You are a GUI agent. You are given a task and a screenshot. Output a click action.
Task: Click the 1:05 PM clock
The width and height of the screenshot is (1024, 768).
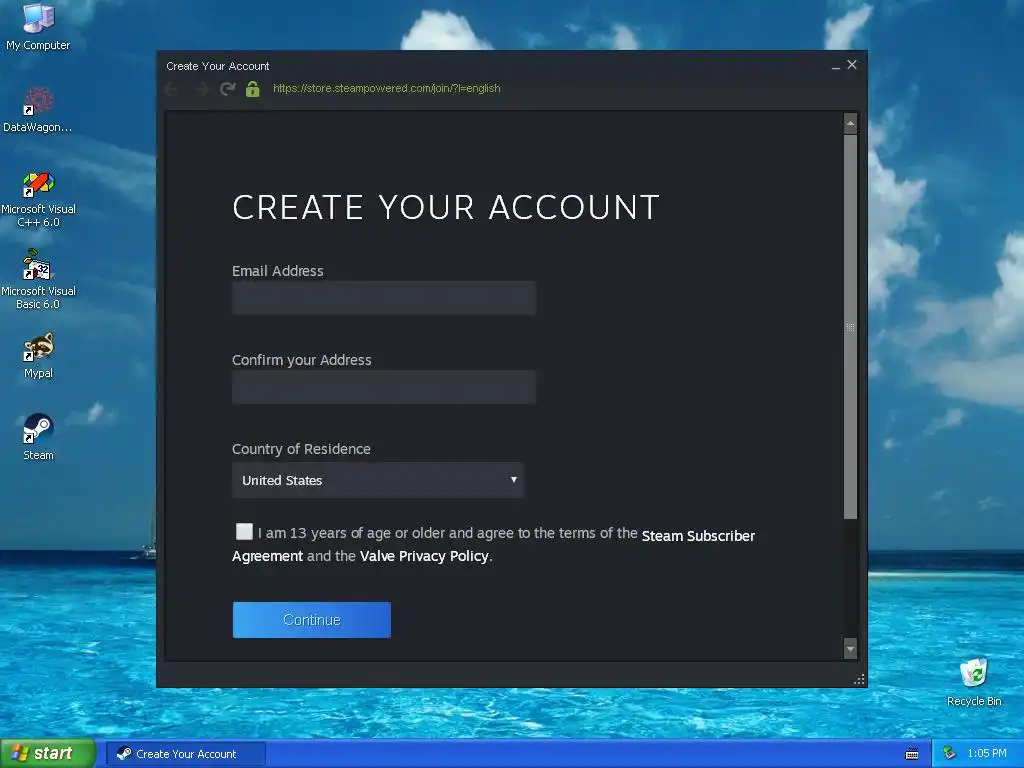(987, 754)
